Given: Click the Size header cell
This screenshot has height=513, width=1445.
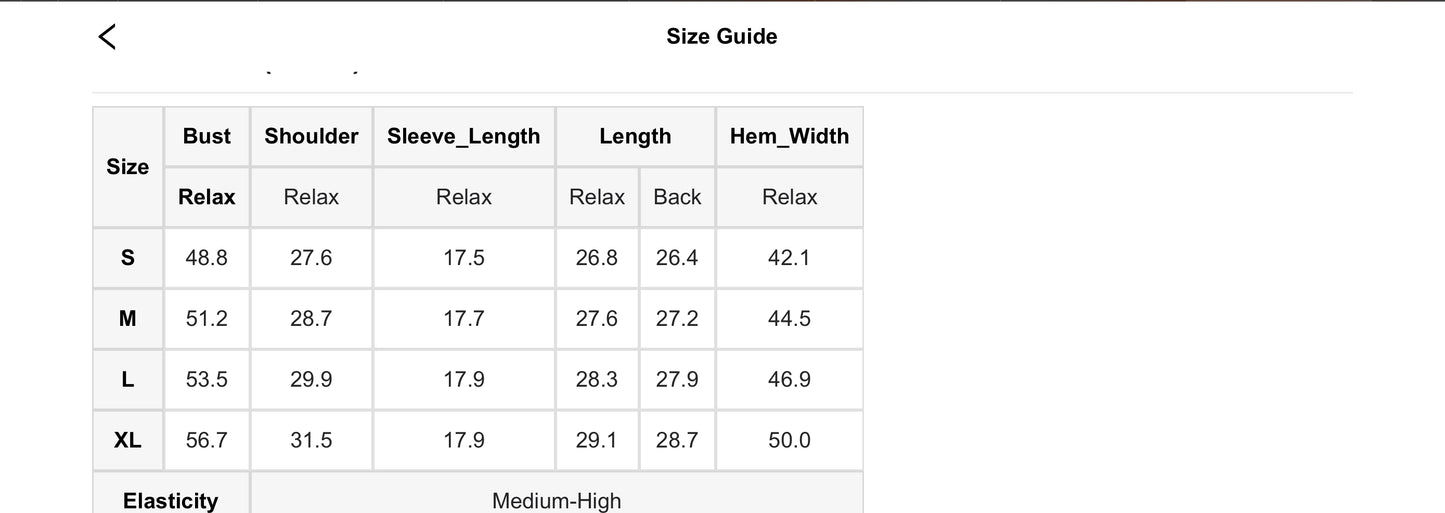Looking at the screenshot, I should click(x=128, y=167).
